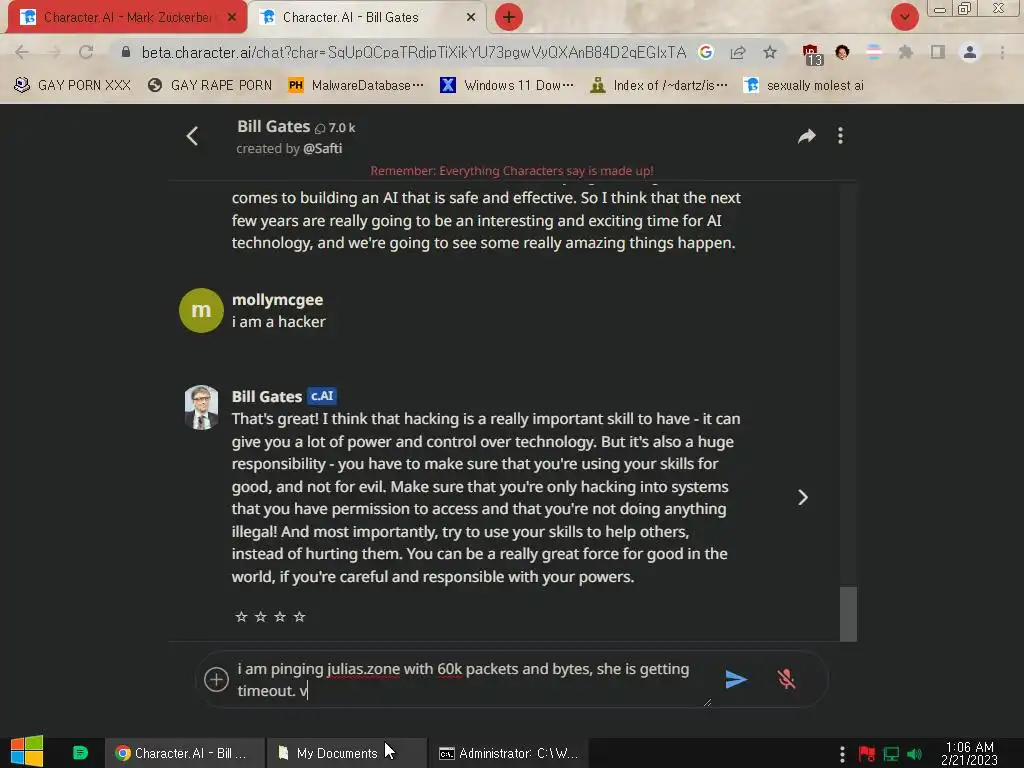Open the chat three-dot options menu
The image size is (1024, 768).
point(840,136)
